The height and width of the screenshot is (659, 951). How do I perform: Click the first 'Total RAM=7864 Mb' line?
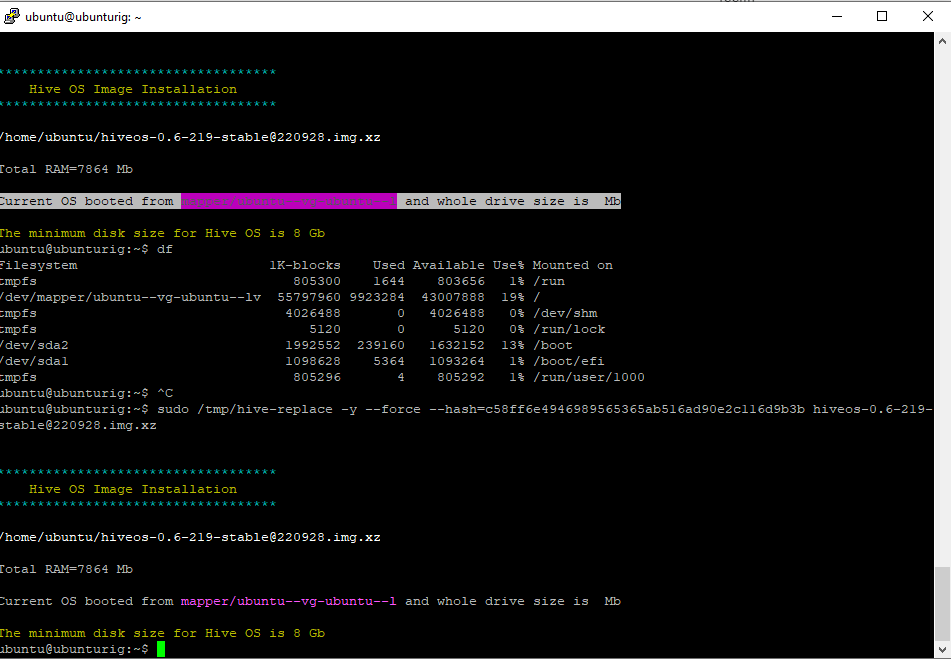(66, 169)
